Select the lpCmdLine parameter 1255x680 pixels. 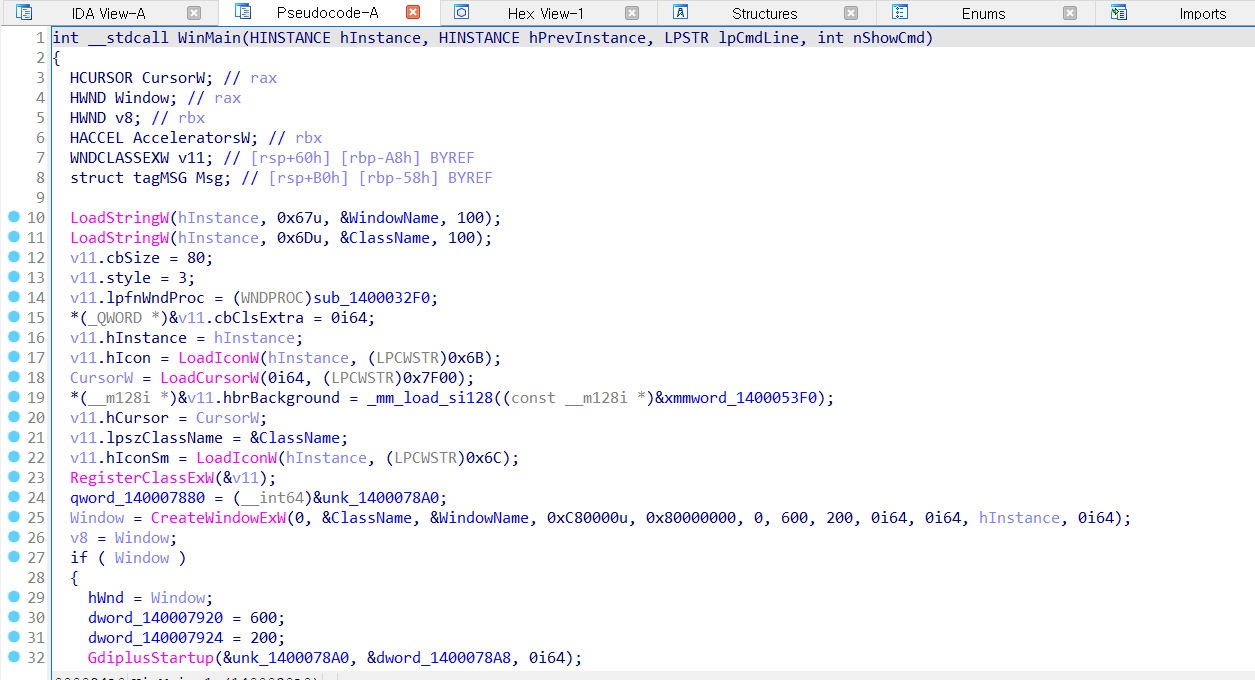pyautogui.click(x=759, y=38)
